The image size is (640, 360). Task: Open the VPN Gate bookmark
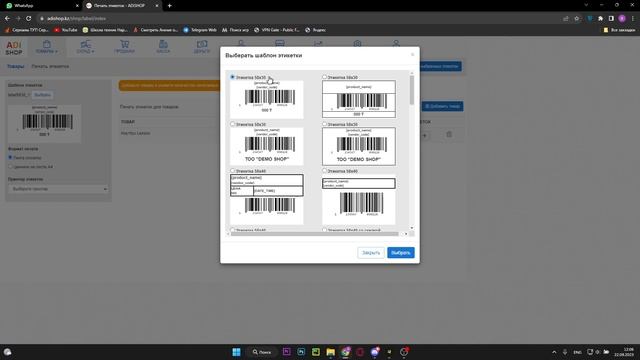coord(277,30)
